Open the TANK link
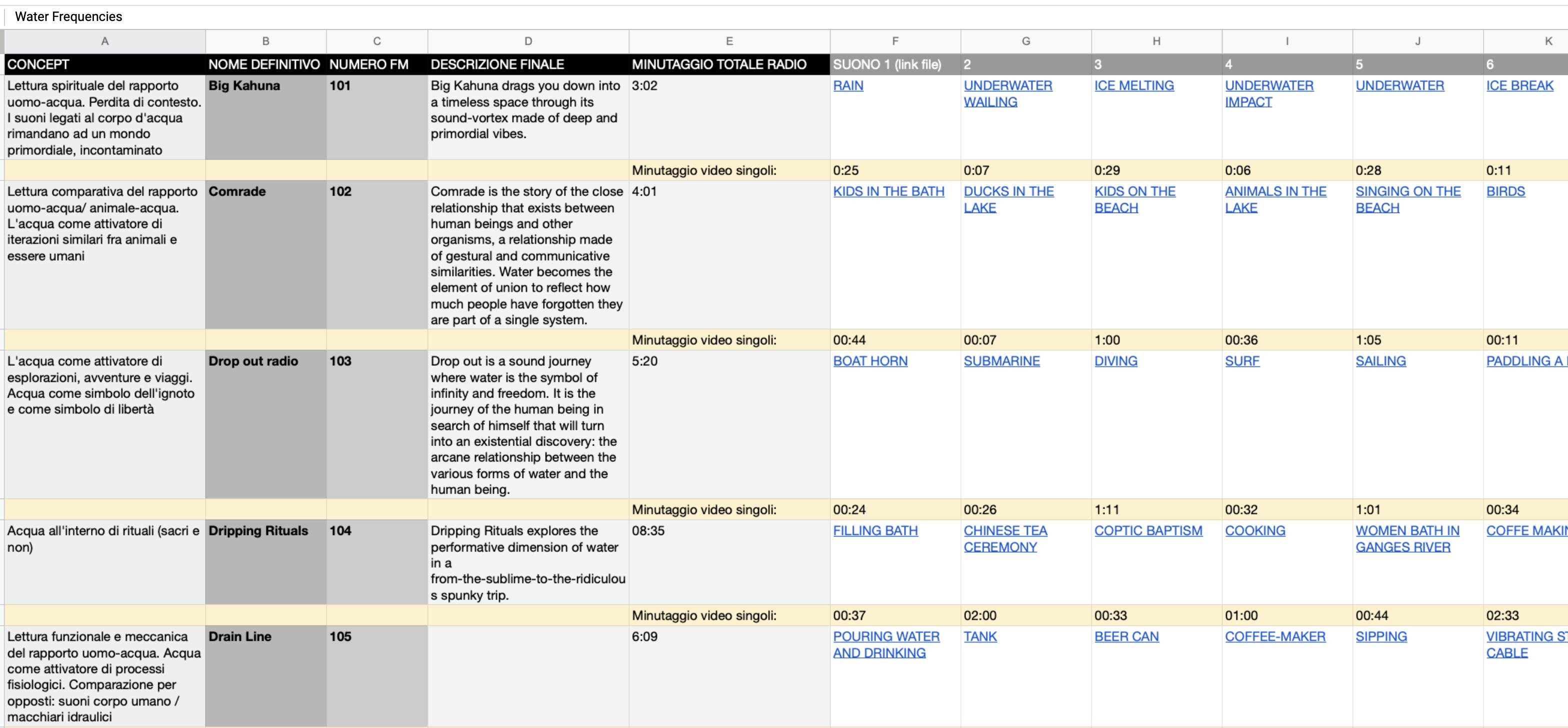Viewport: 1568px width, 728px height. [x=980, y=636]
